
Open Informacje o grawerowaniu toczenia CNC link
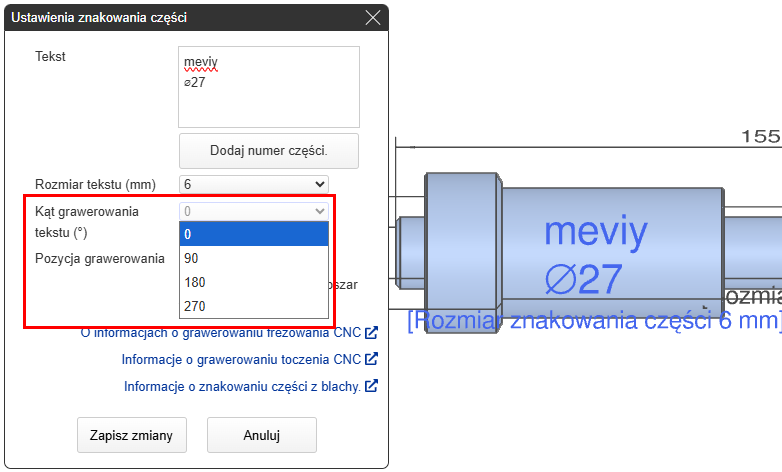[240, 359]
